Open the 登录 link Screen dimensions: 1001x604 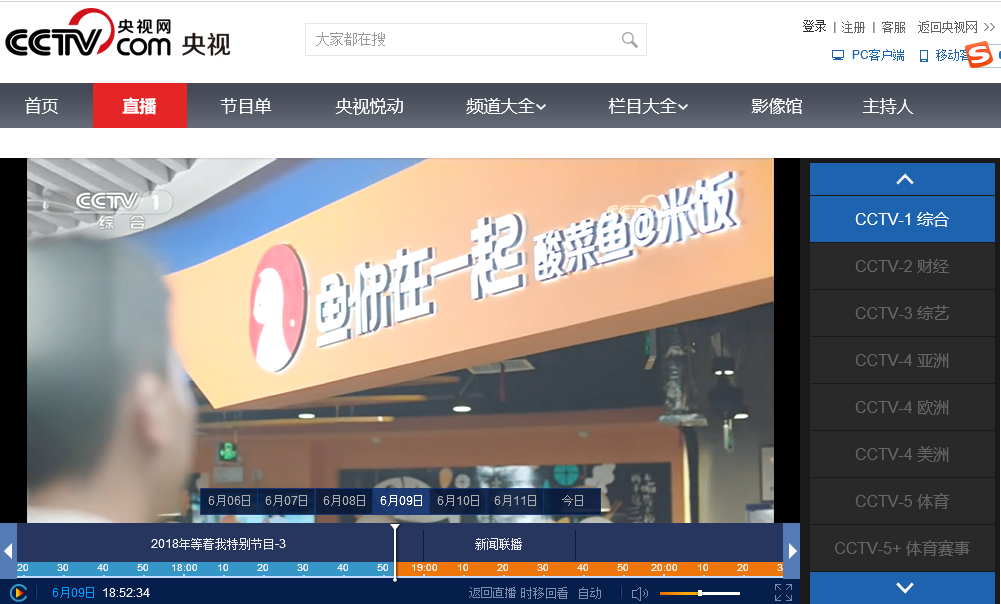[814, 27]
